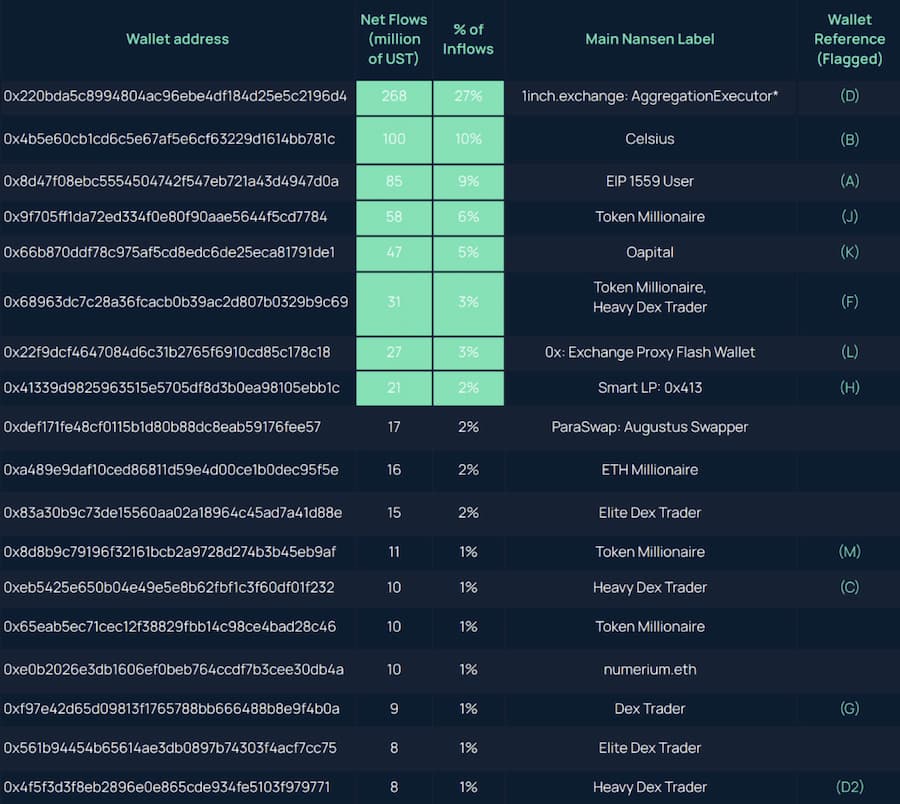The width and height of the screenshot is (900, 804).
Task: Click the 0x: Exchange Proxy Flash Wallet label
Action: 650,352
